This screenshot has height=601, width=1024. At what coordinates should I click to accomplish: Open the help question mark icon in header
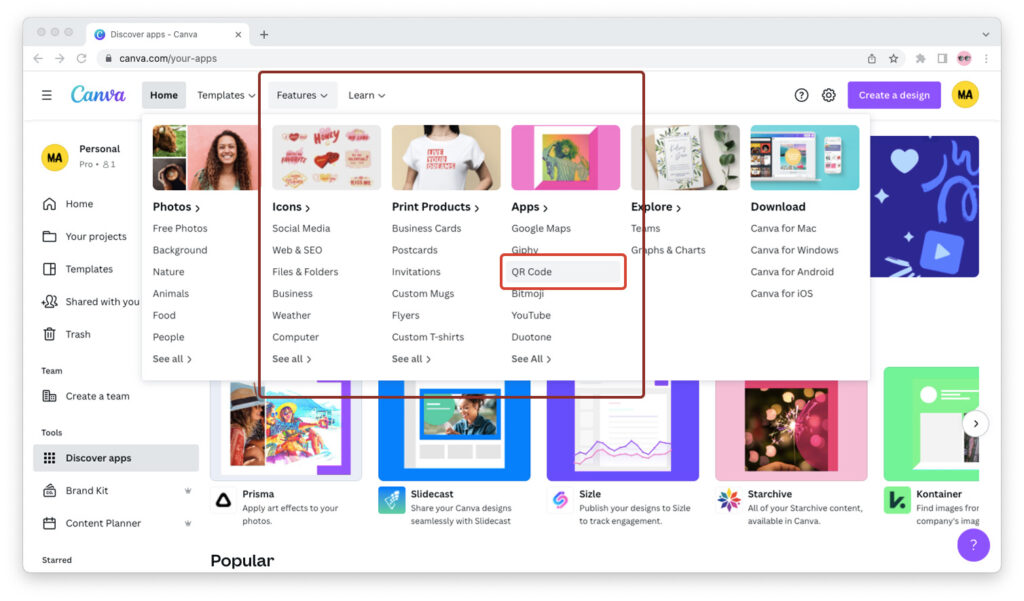pyautogui.click(x=801, y=95)
